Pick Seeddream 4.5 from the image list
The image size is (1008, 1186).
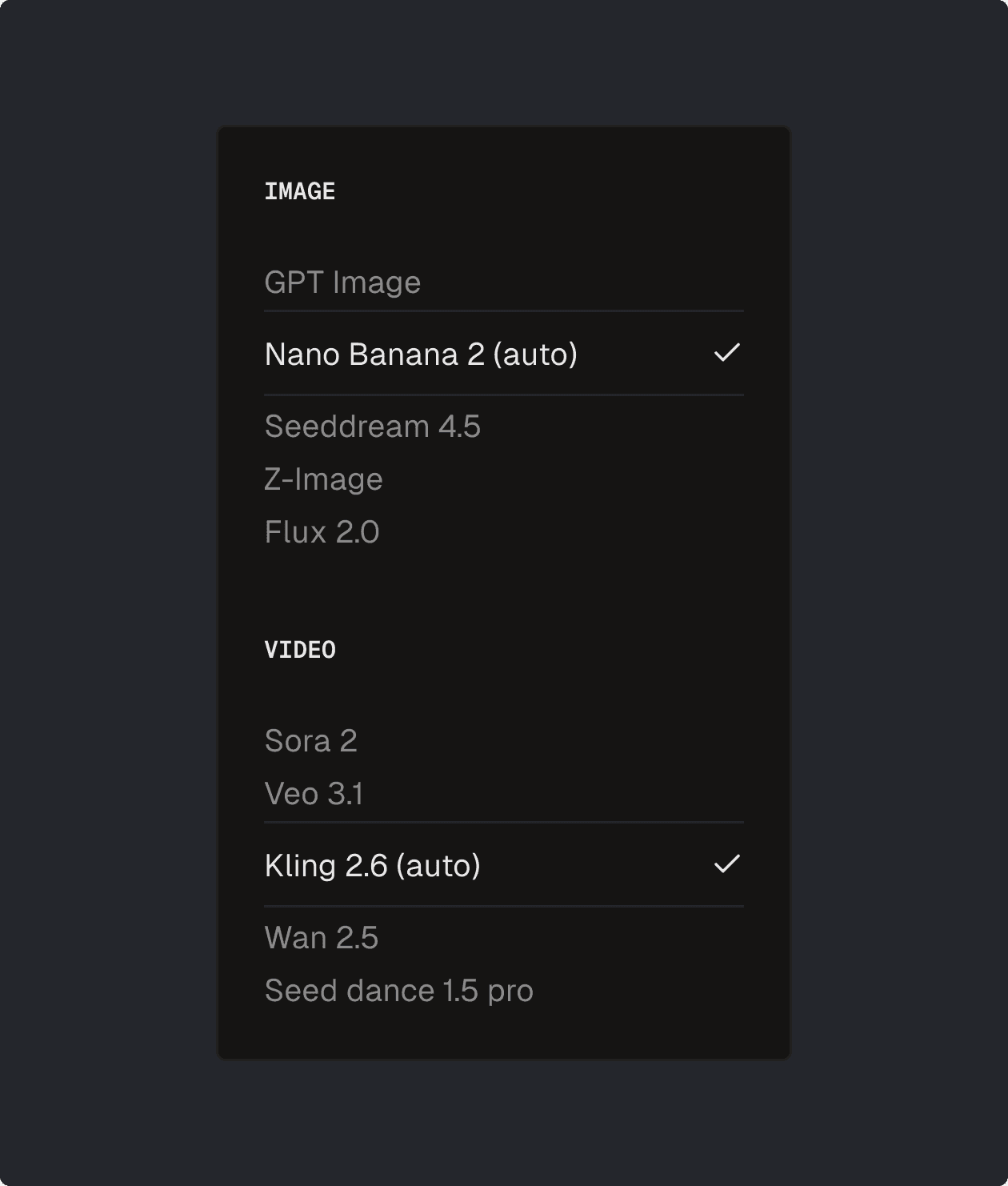point(372,427)
